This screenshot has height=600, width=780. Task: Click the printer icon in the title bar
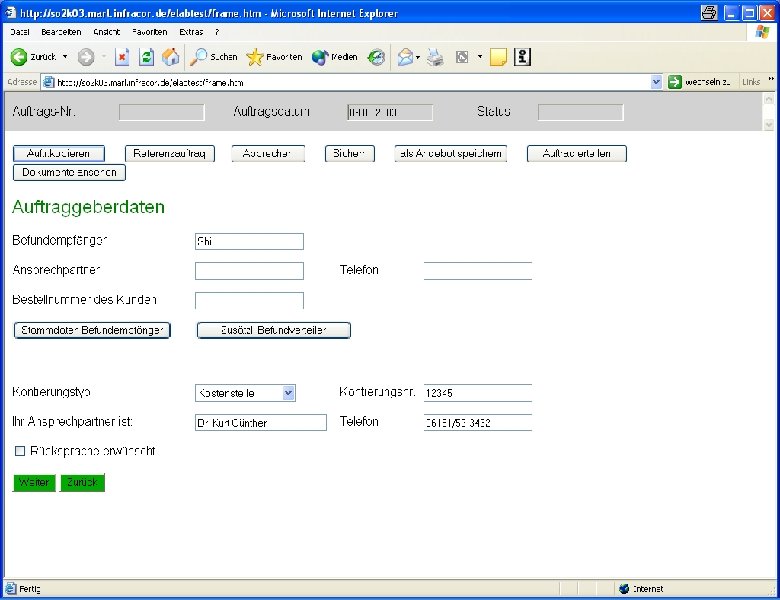pyautogui.click(x=709, y=13)
